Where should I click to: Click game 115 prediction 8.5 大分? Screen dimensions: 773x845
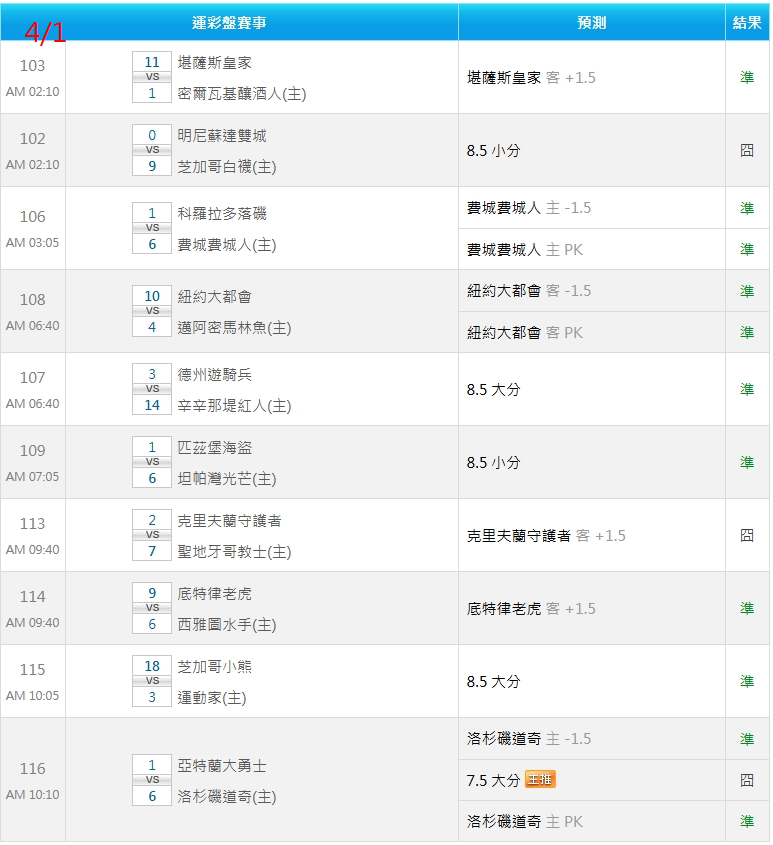pos(493,681)
